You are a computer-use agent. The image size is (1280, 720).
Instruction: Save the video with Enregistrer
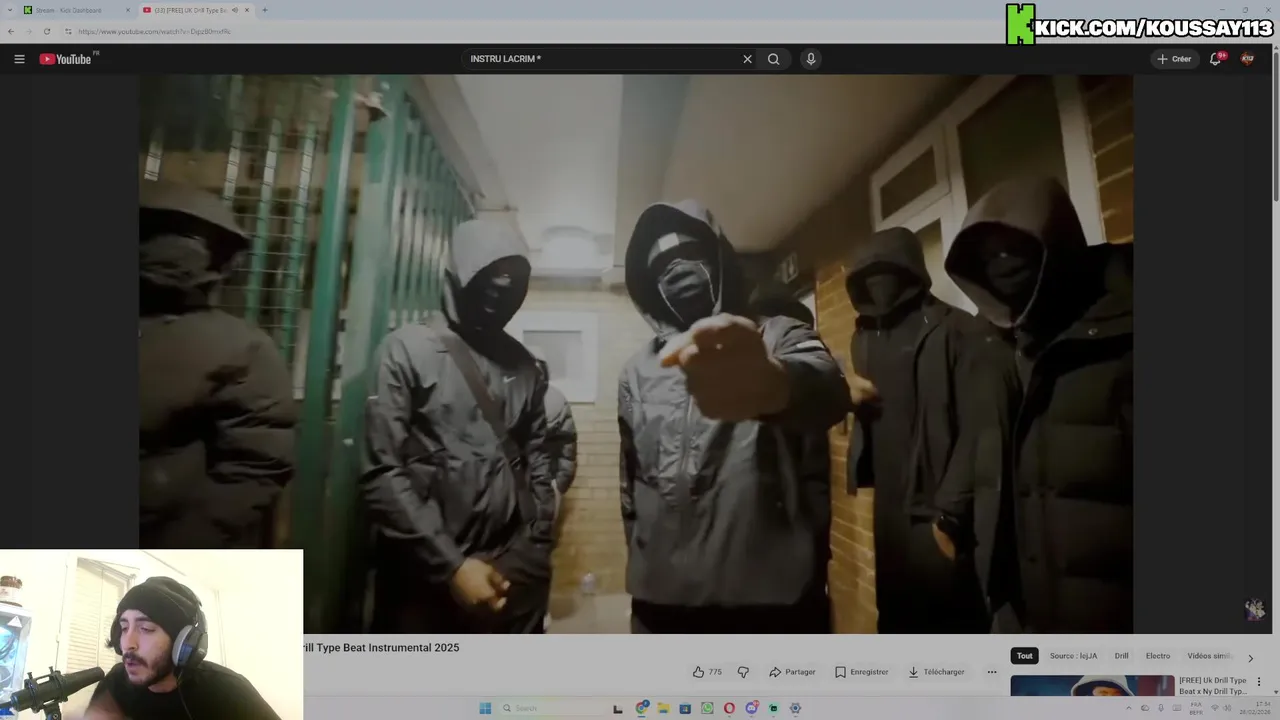(861, 672)
